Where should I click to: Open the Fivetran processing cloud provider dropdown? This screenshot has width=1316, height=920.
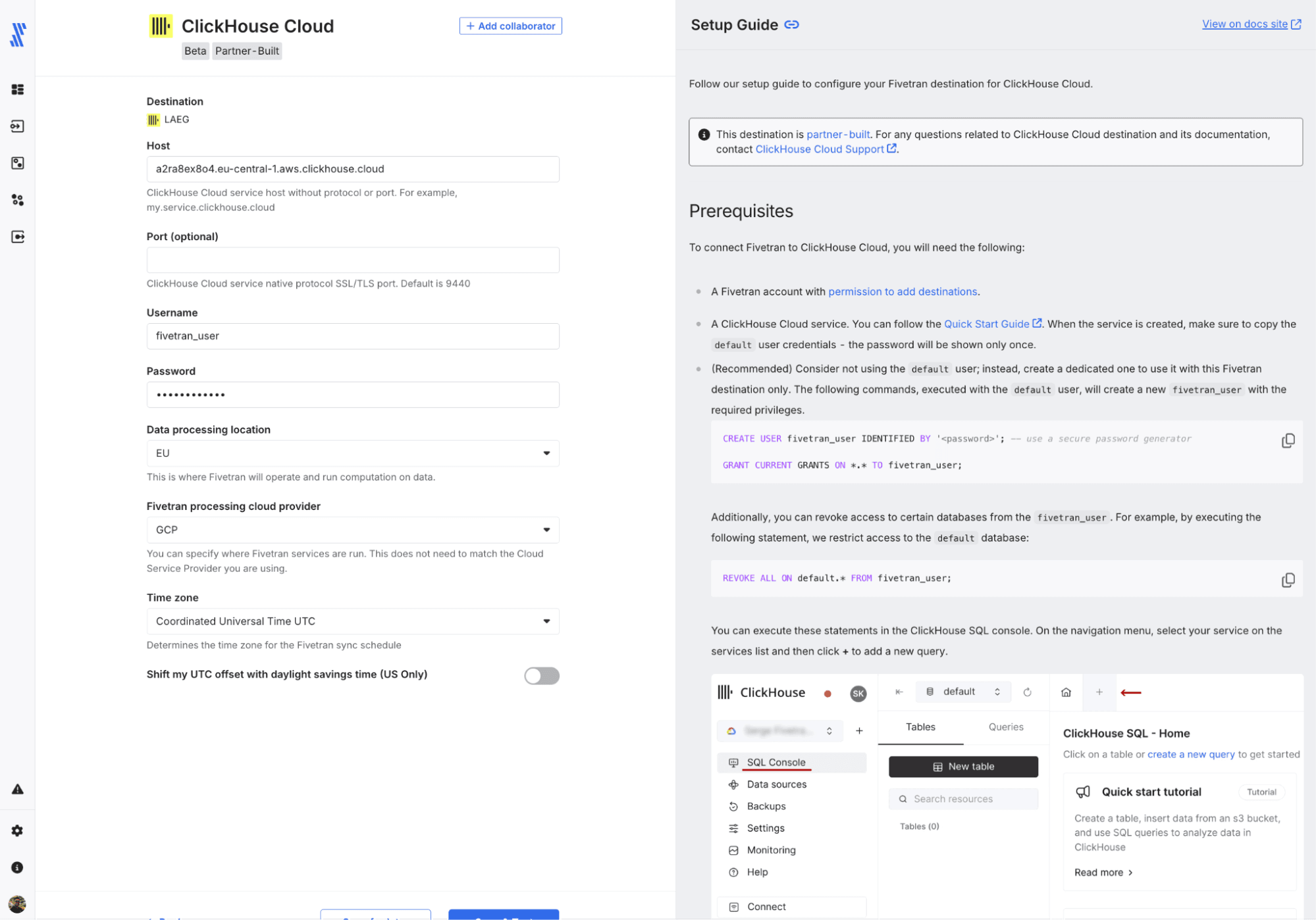(x=353, y=530)
